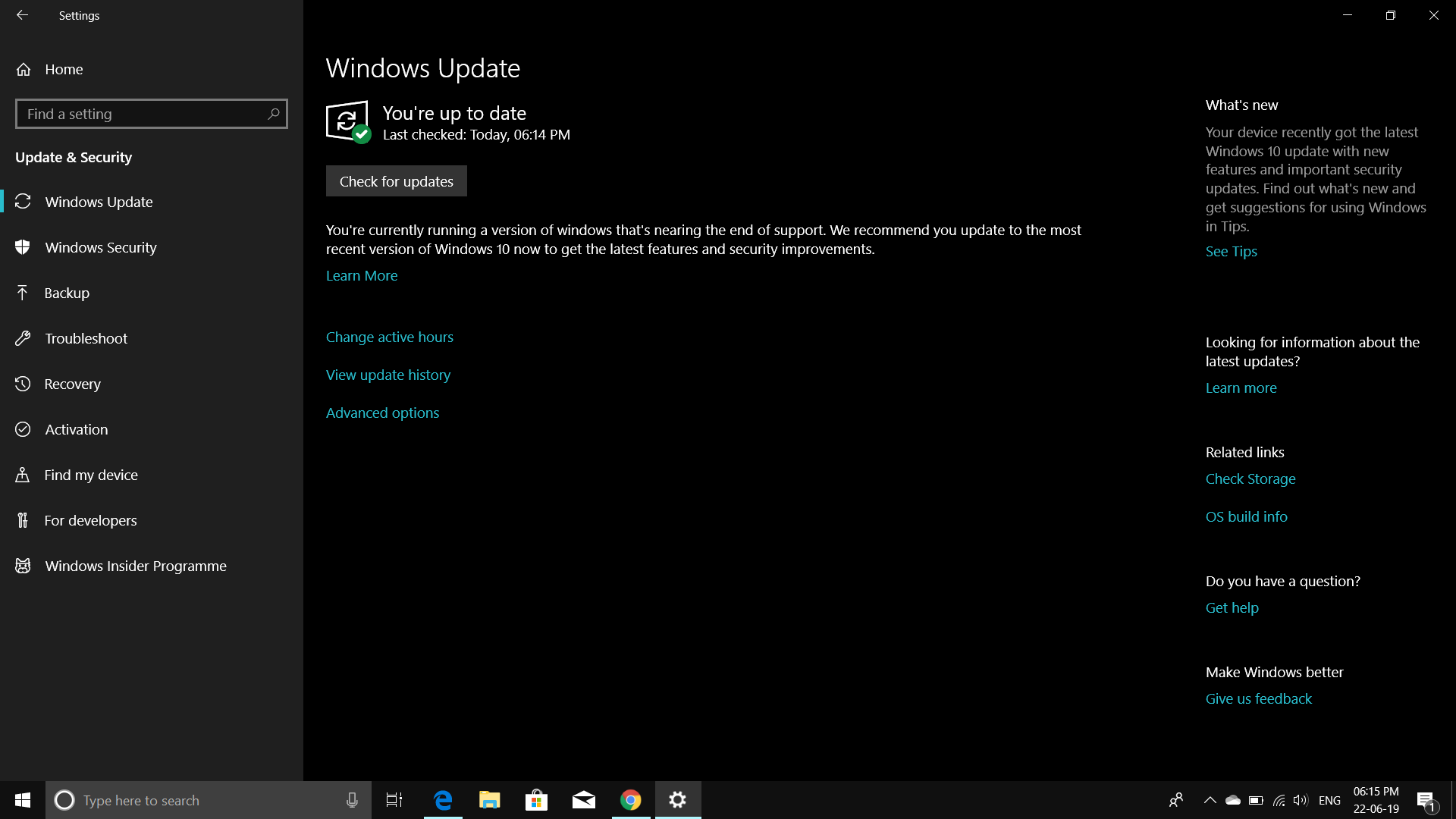Open Microsoft Edge from the taskbar
This screenshot has width=1456, height=819.
[x=443, y=800]
